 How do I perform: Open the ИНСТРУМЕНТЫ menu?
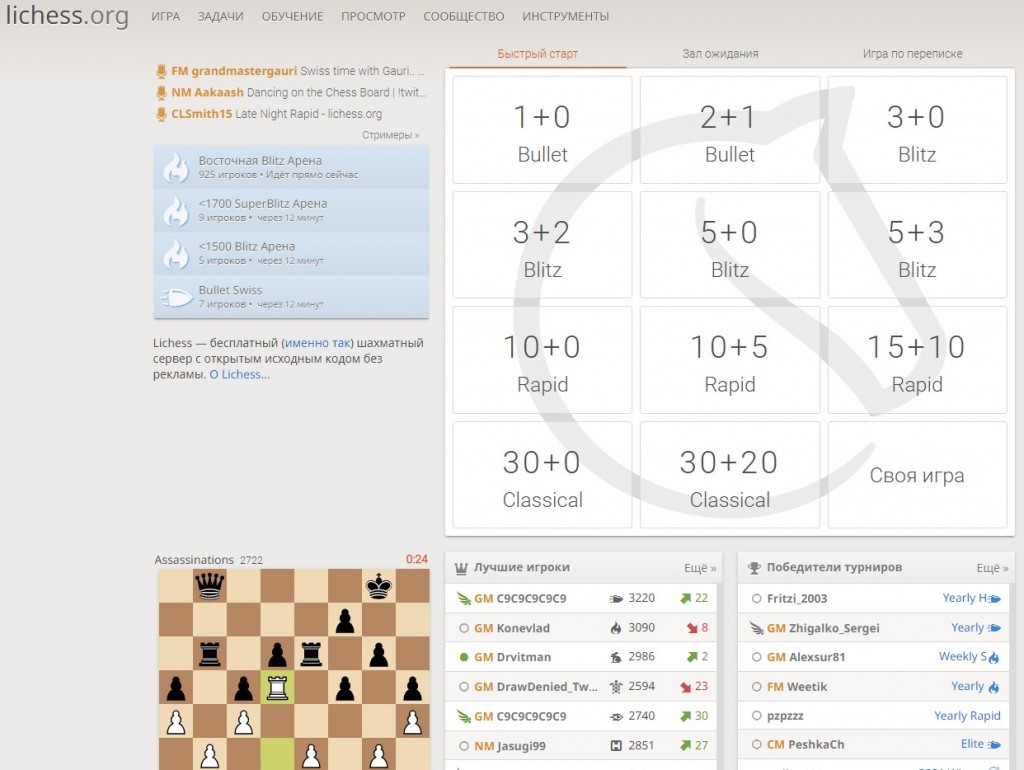566,17
